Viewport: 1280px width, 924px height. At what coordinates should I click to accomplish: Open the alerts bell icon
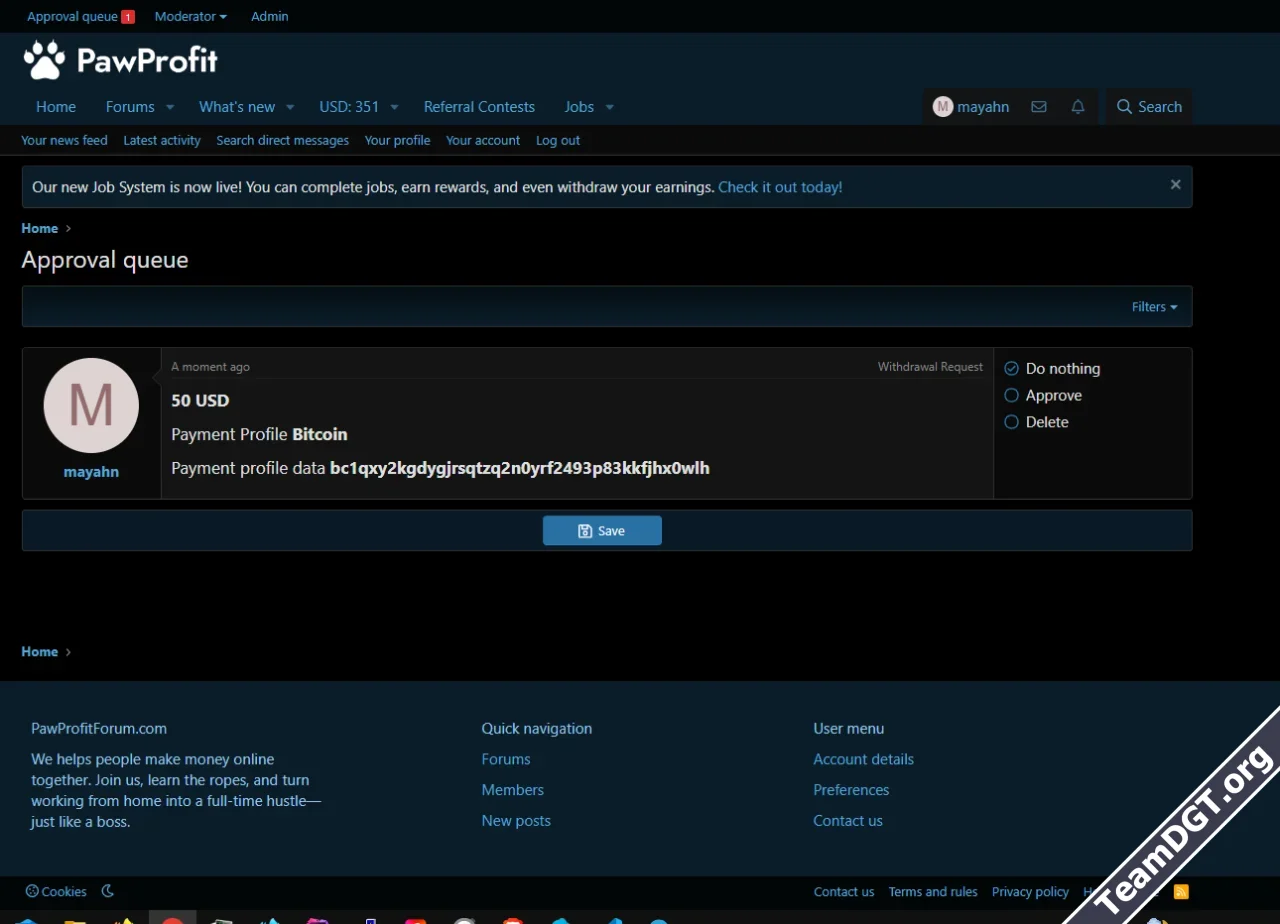[x=1078, y=107]
